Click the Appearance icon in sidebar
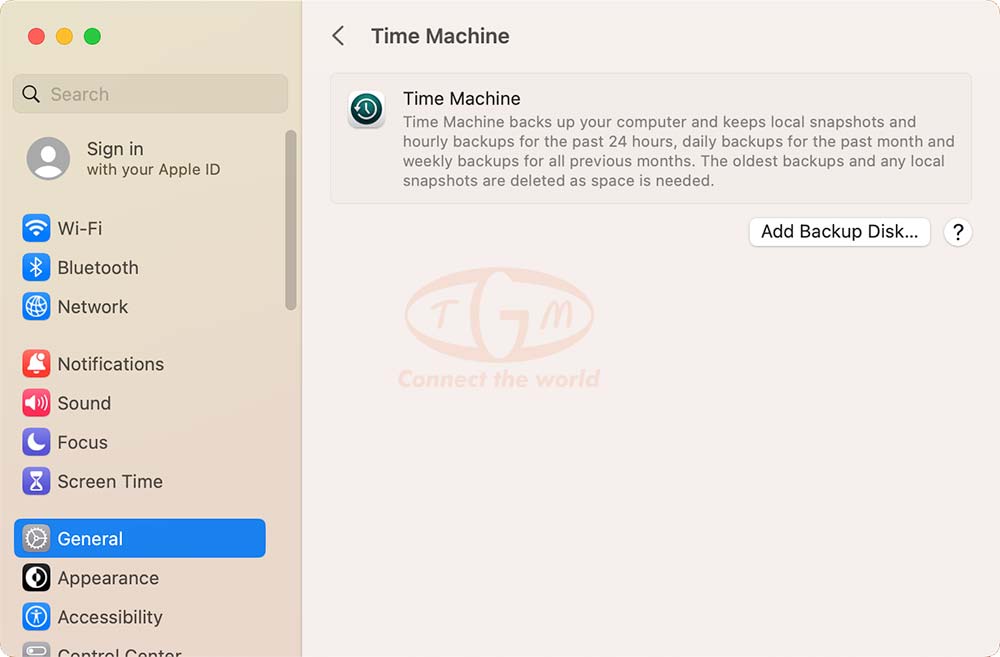Screen dimensions: 1000x657 pos(36,578)
